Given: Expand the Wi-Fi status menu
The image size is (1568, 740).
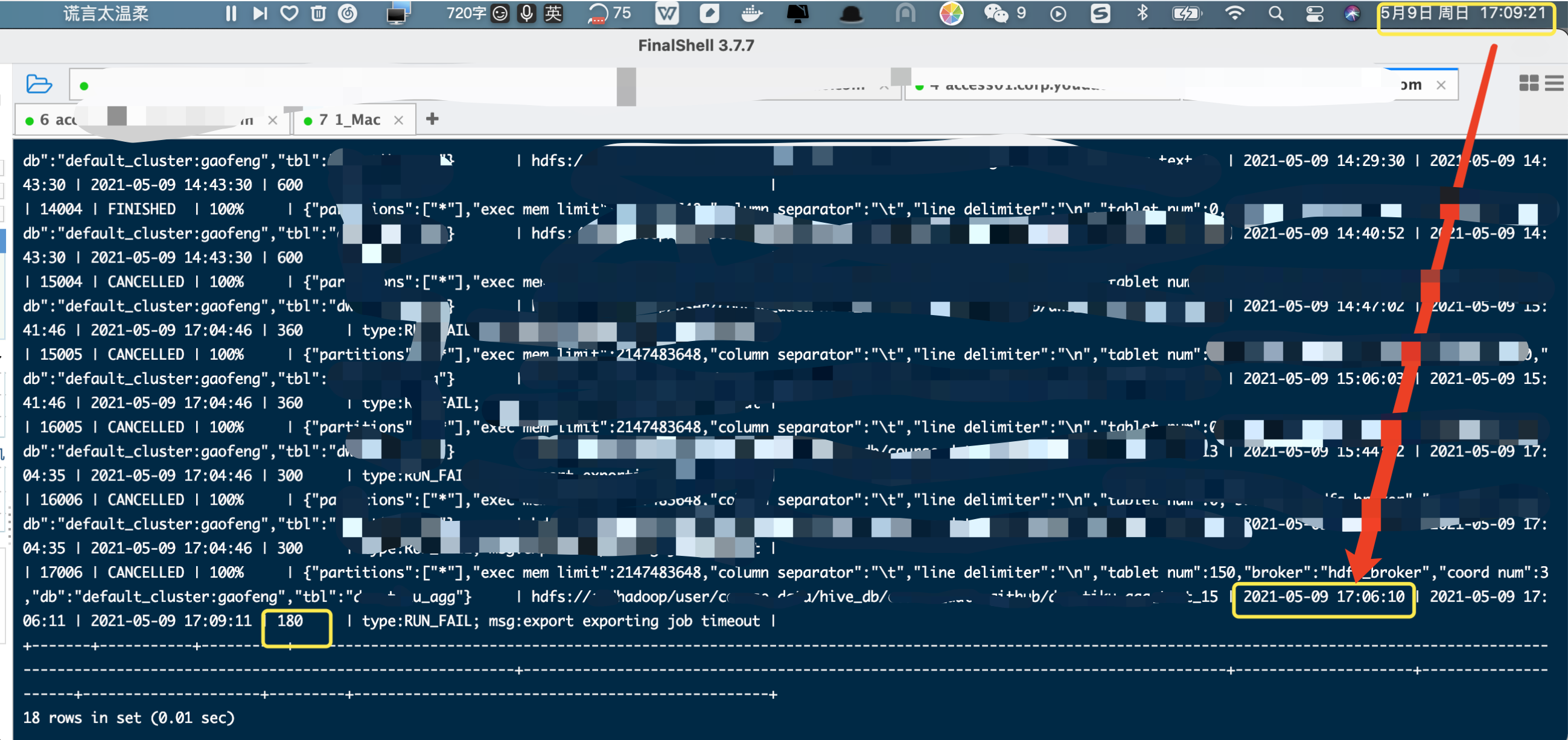Looking at the screenshot, I should point(1234,13).
